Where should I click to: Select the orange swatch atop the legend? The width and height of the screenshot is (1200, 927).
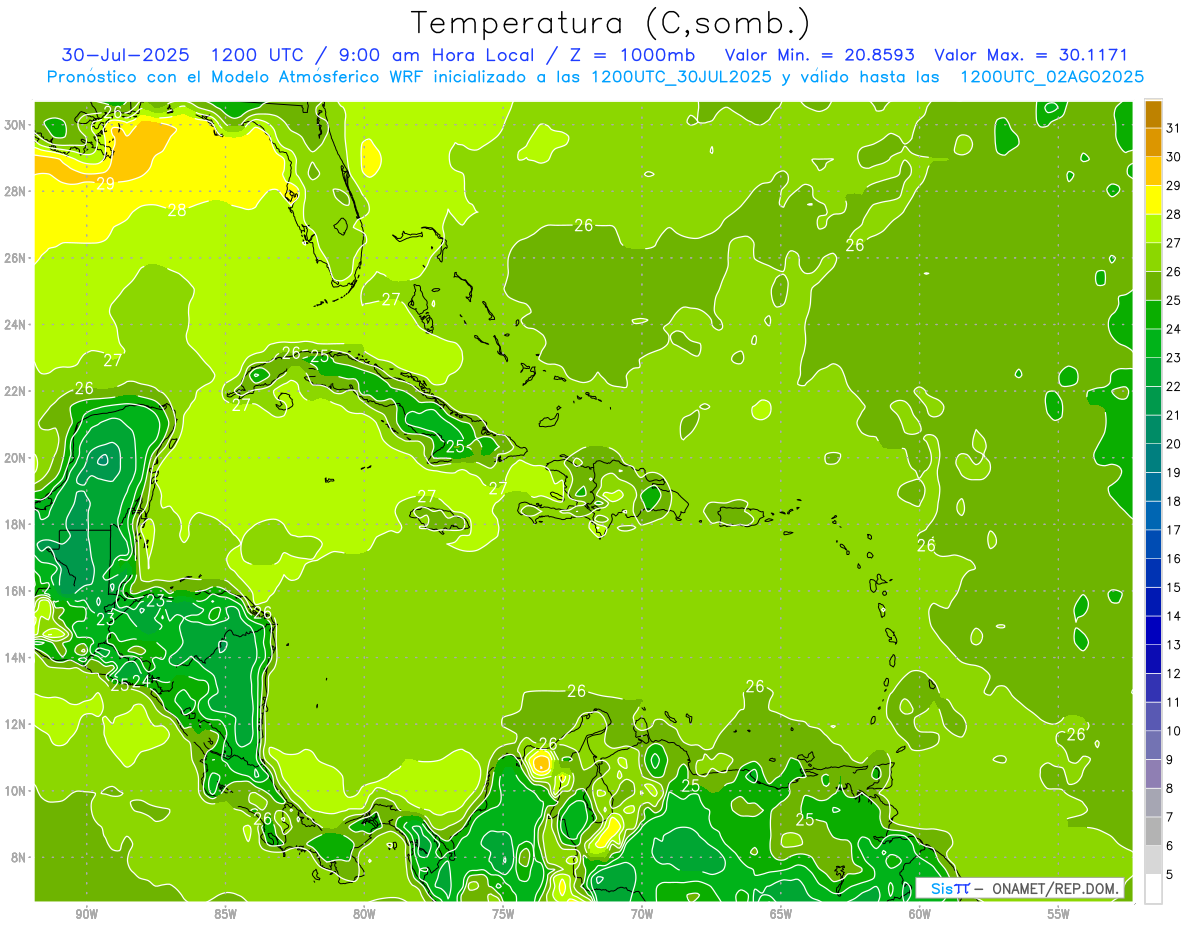(x=1153, y=114)
